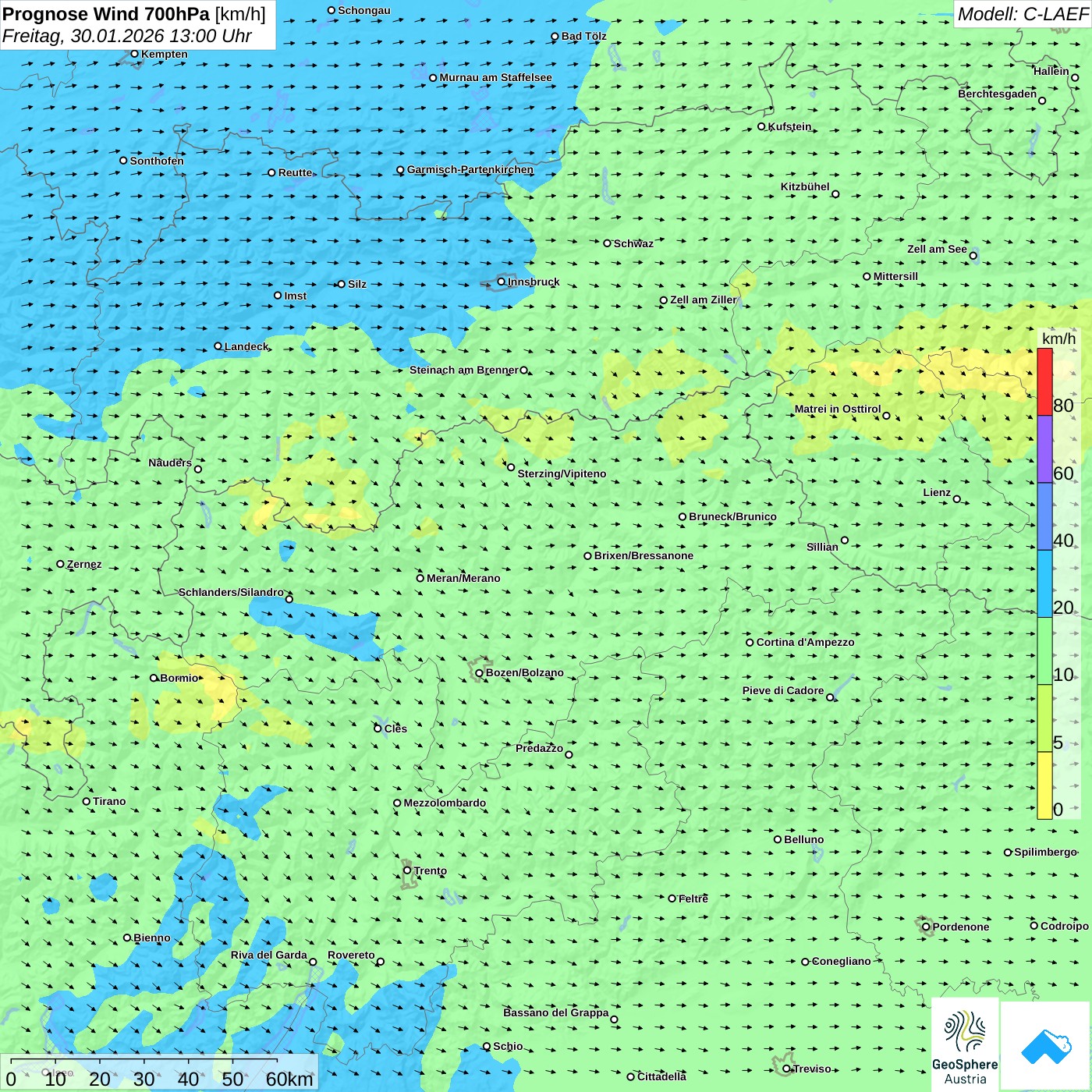Click the Murnau am Staffelsee label
This screenshot has height=1092, width=1092.
pos(496,77)
